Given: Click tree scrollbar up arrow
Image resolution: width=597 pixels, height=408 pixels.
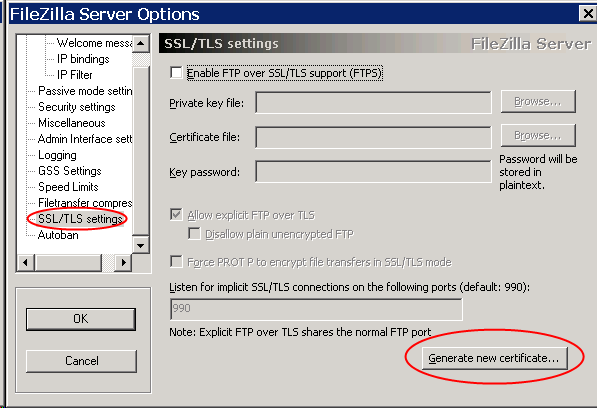Looking at the screenshot, I should pyautogui.click(x=141, y=43).
